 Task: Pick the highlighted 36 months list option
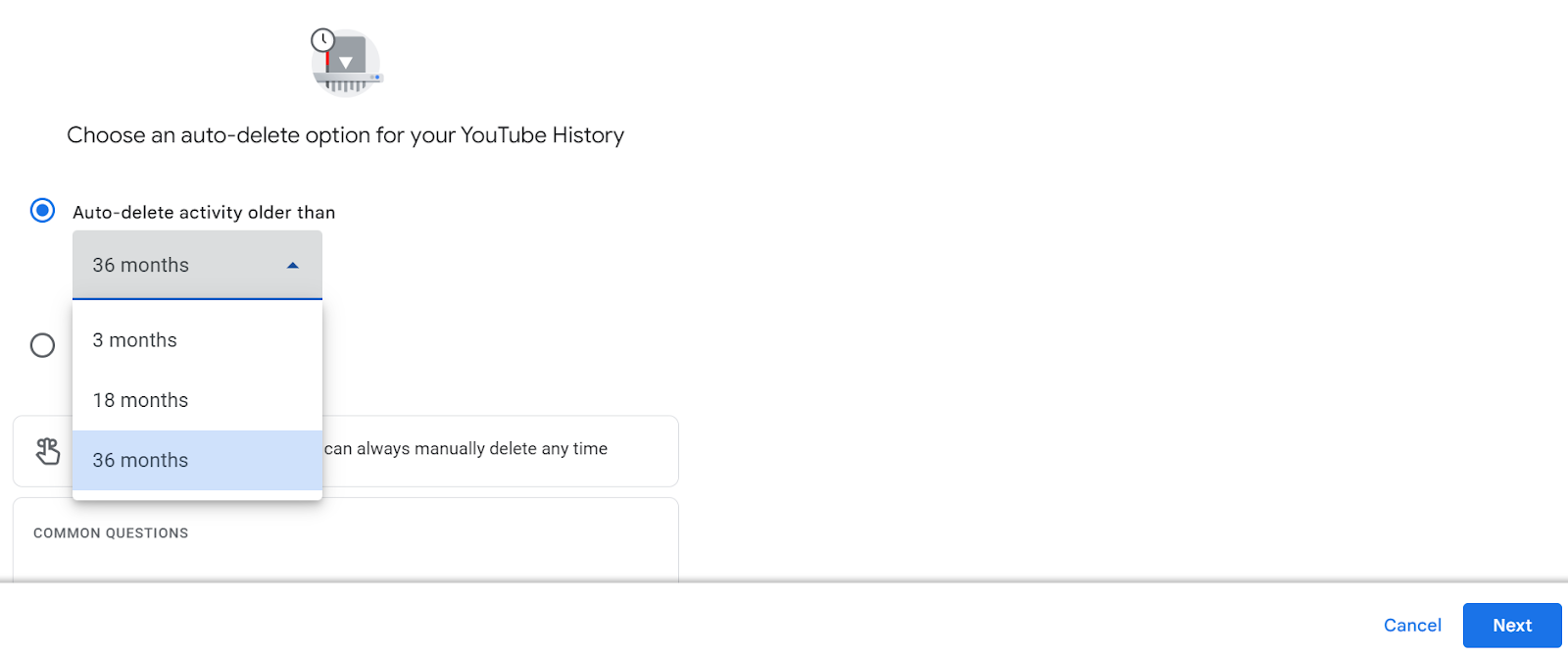[x=140, y=460]
